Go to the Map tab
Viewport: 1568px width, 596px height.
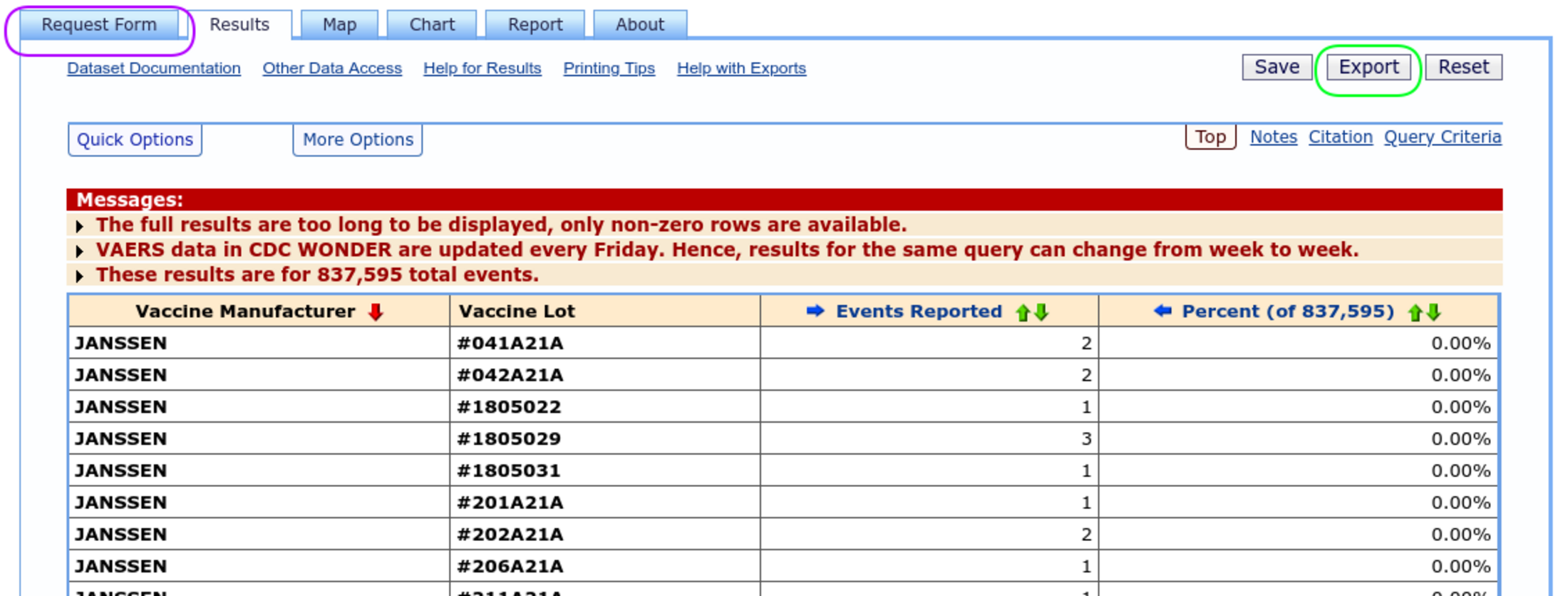pos(339,25)
